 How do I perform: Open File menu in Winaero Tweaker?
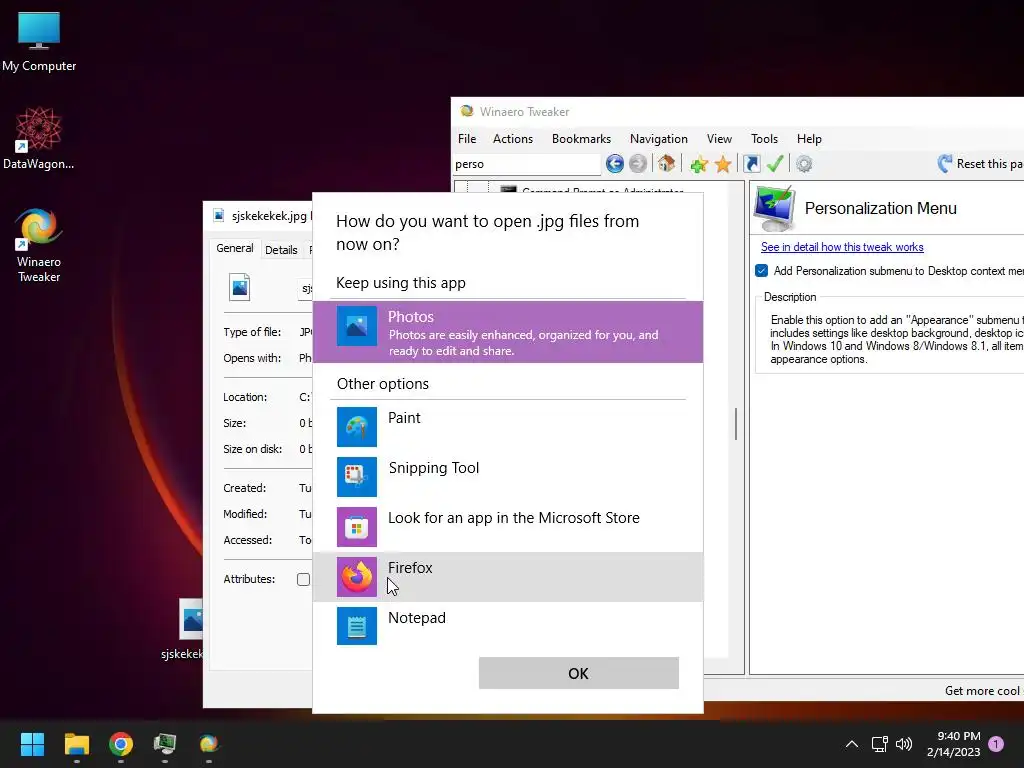pos(467,138)
